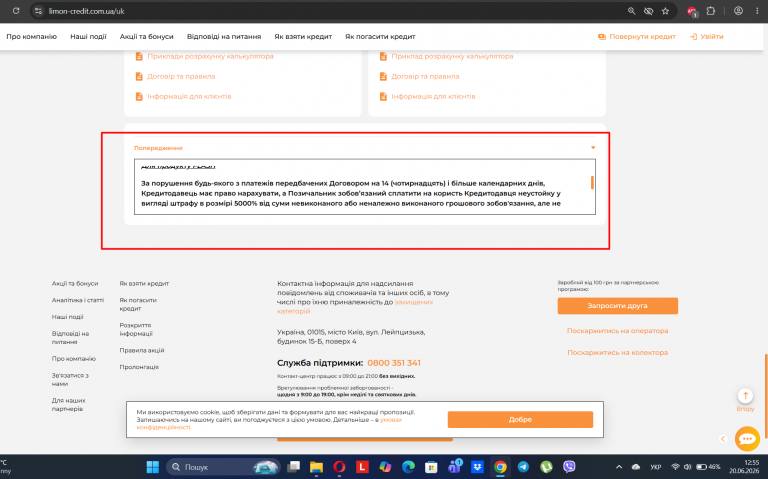Open the footer Для наших партнерів link
Image resolution: width=768 pixels, height=479 pixels.
click(69, 405)
